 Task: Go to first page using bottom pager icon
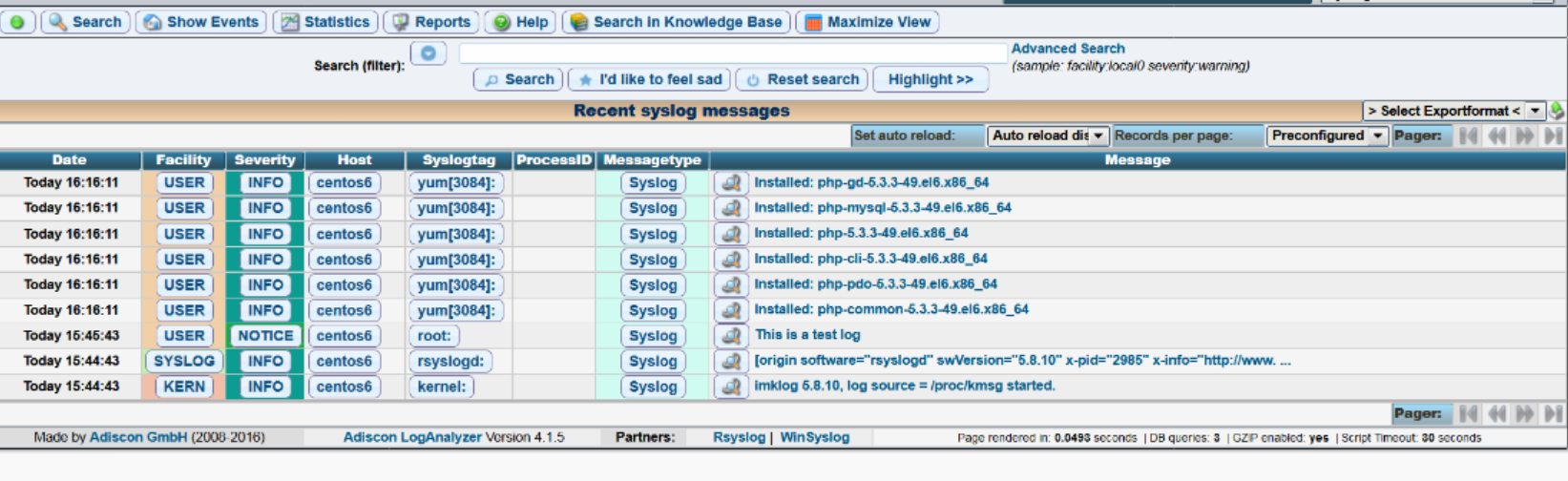coord(1468,413)
